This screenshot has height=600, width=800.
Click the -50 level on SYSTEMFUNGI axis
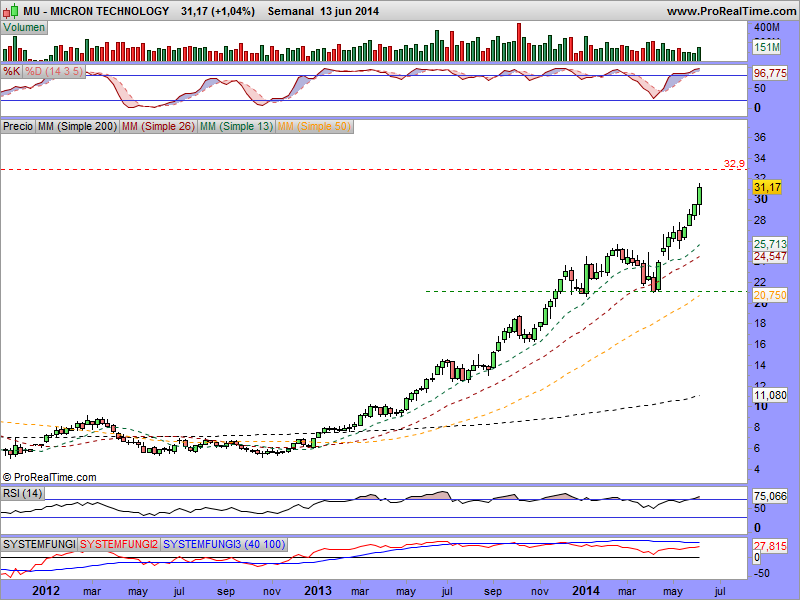coord(762,573)
